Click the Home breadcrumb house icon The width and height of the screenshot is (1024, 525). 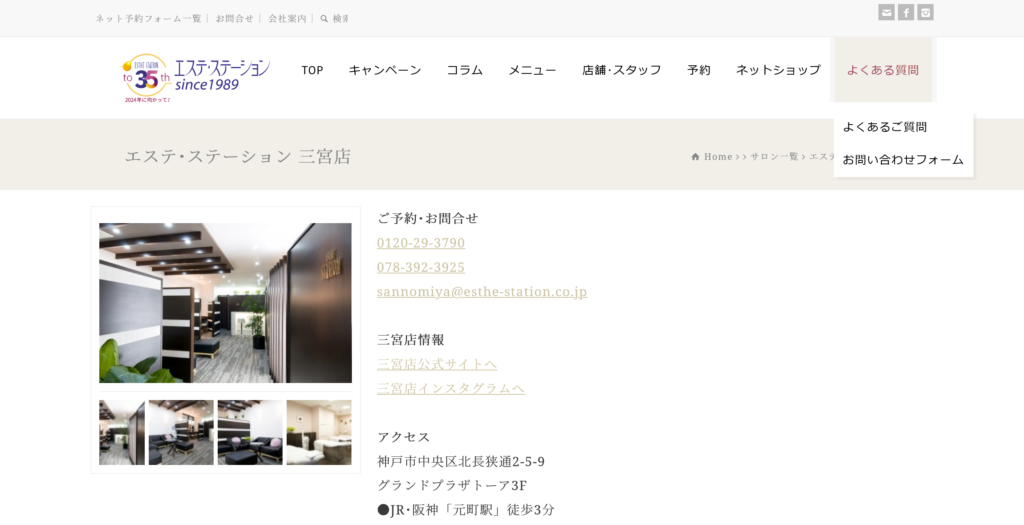pyautogui.click(x=696, y=157)
